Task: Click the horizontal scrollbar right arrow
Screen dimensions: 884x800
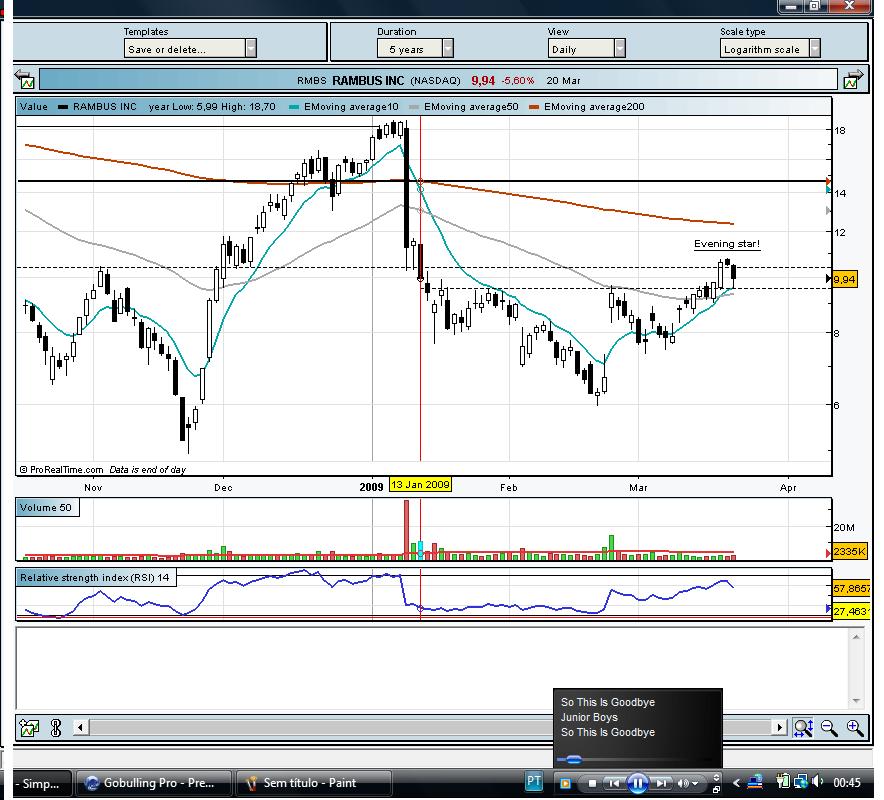Action: click(x=779, y=728)
